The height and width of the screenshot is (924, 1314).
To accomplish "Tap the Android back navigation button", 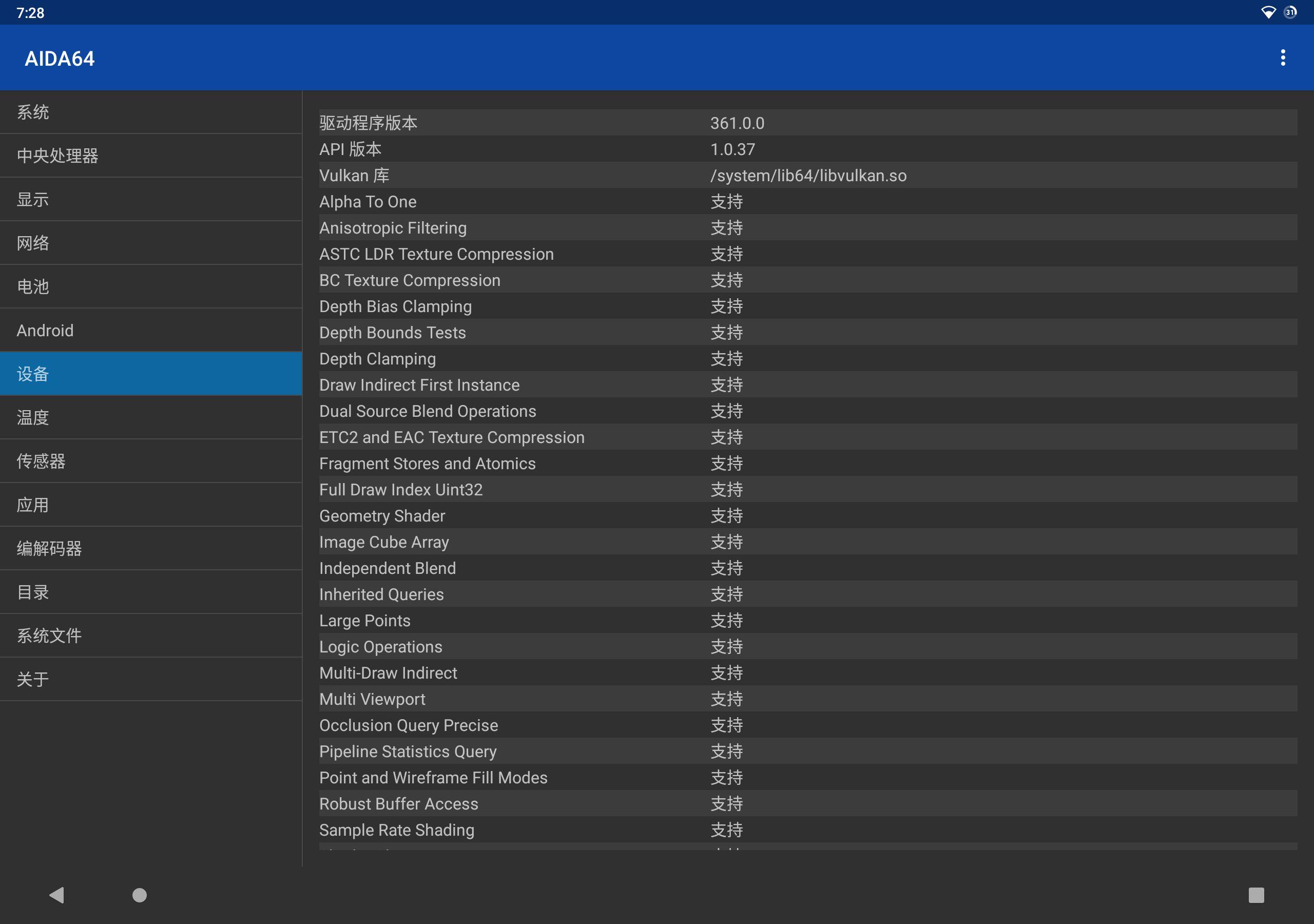I will tap(56, 895).
